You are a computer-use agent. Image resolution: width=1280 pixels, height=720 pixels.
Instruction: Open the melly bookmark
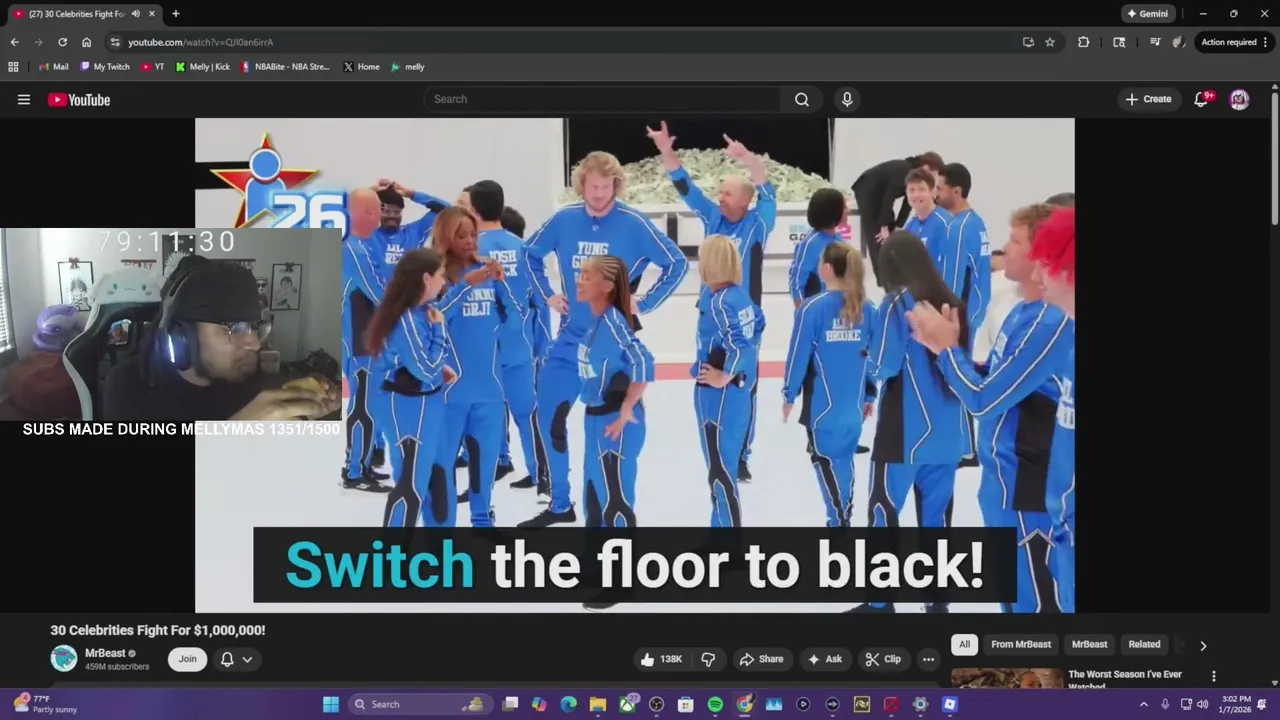click(x=407, y=67)
